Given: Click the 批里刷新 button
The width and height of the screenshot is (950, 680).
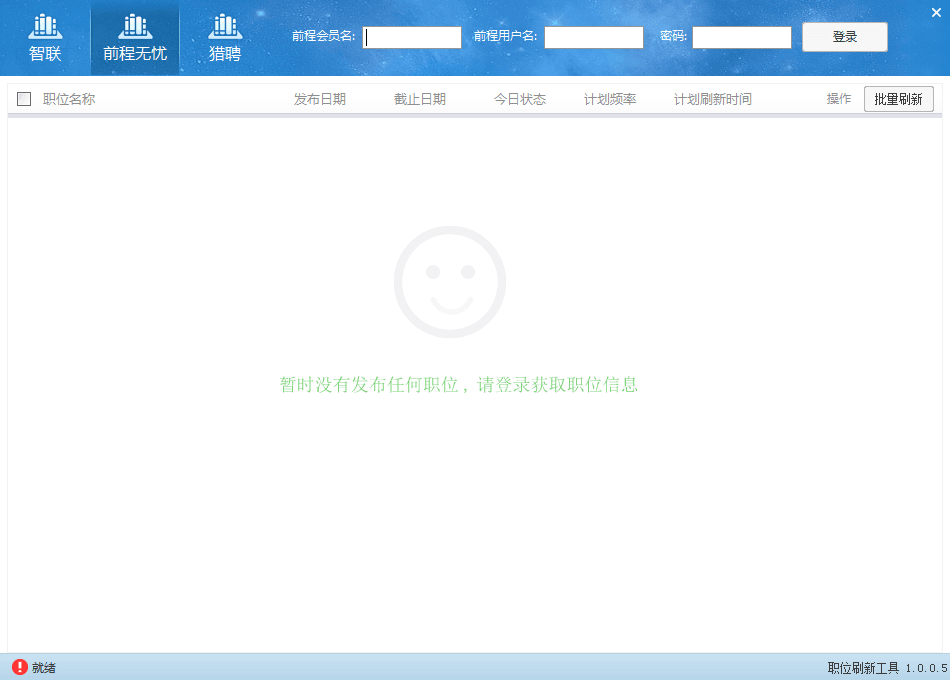Looking at the screenshot, I should [899, 99].
